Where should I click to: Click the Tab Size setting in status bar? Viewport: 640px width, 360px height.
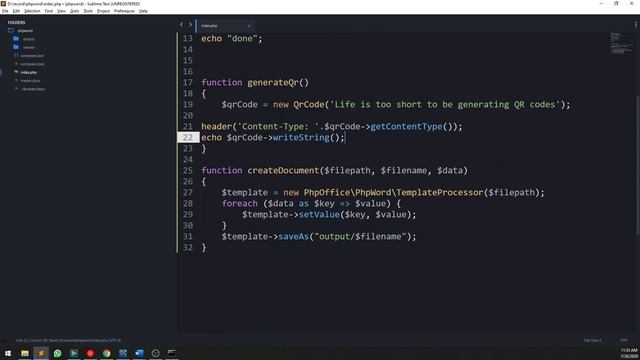click(x=592, y=340)
